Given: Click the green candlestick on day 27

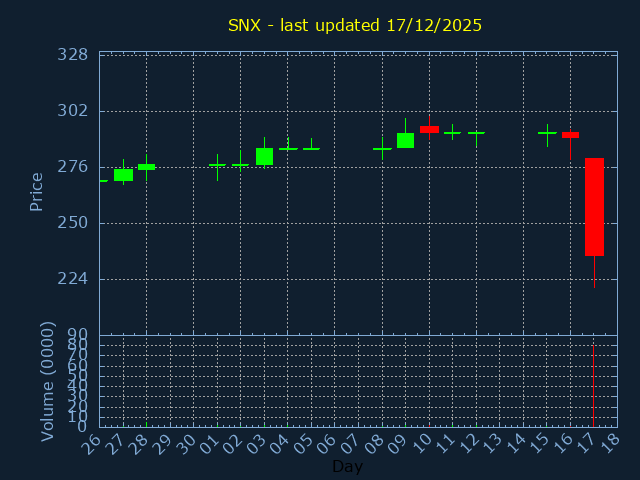Looking at the screenshot, I should point(123,175).
